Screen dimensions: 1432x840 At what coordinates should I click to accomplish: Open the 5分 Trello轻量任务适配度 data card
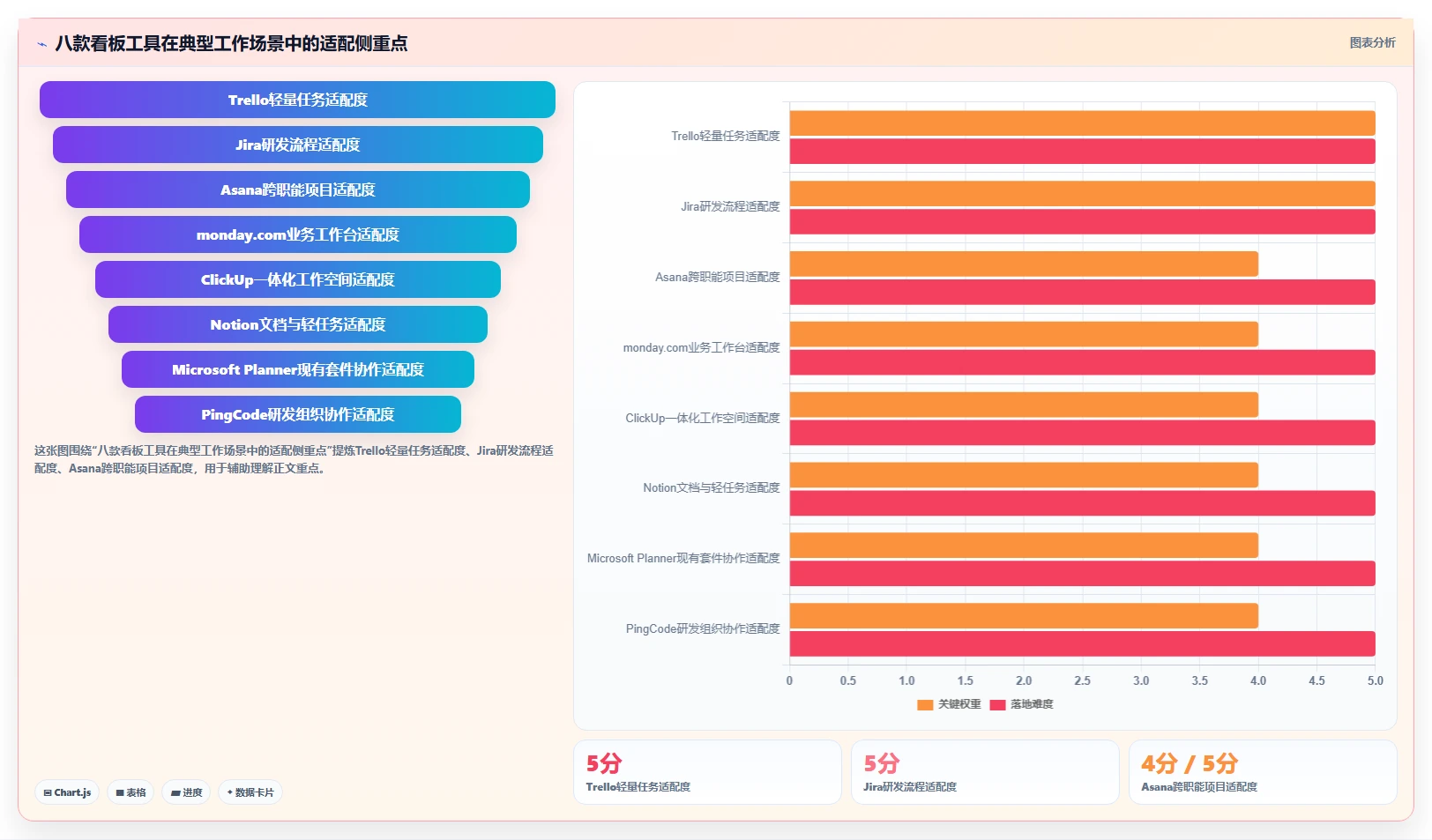pos(707,772)
